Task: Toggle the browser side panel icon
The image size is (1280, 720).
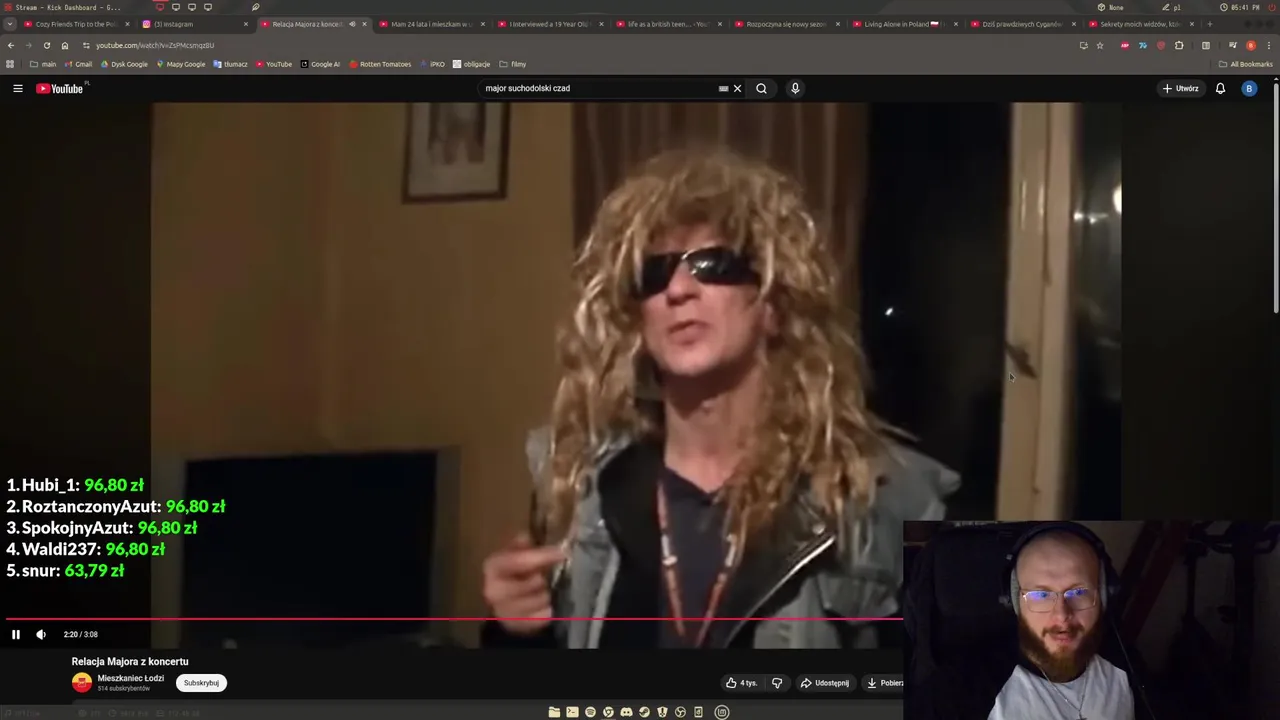Action: (x=1205, y=45)
